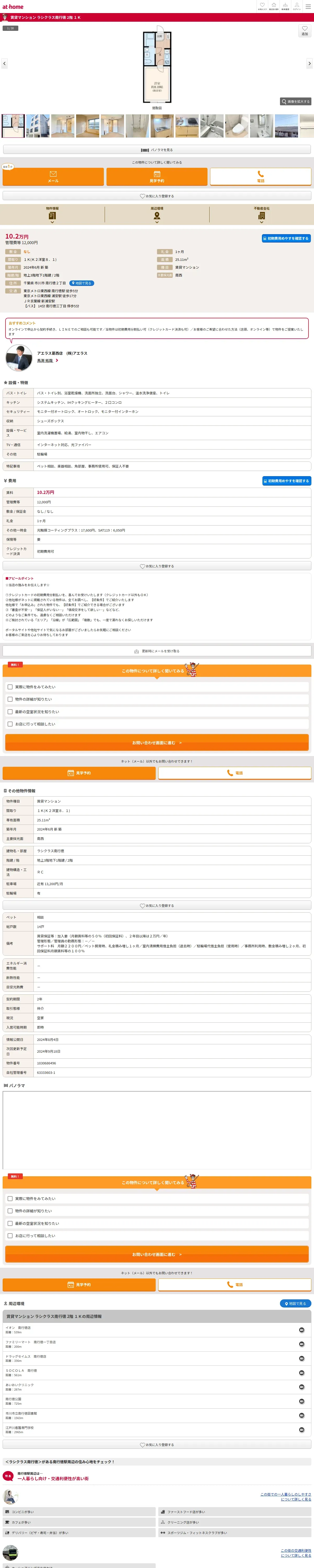Click the empty panorama viewer area

(x=157, y=1130)
